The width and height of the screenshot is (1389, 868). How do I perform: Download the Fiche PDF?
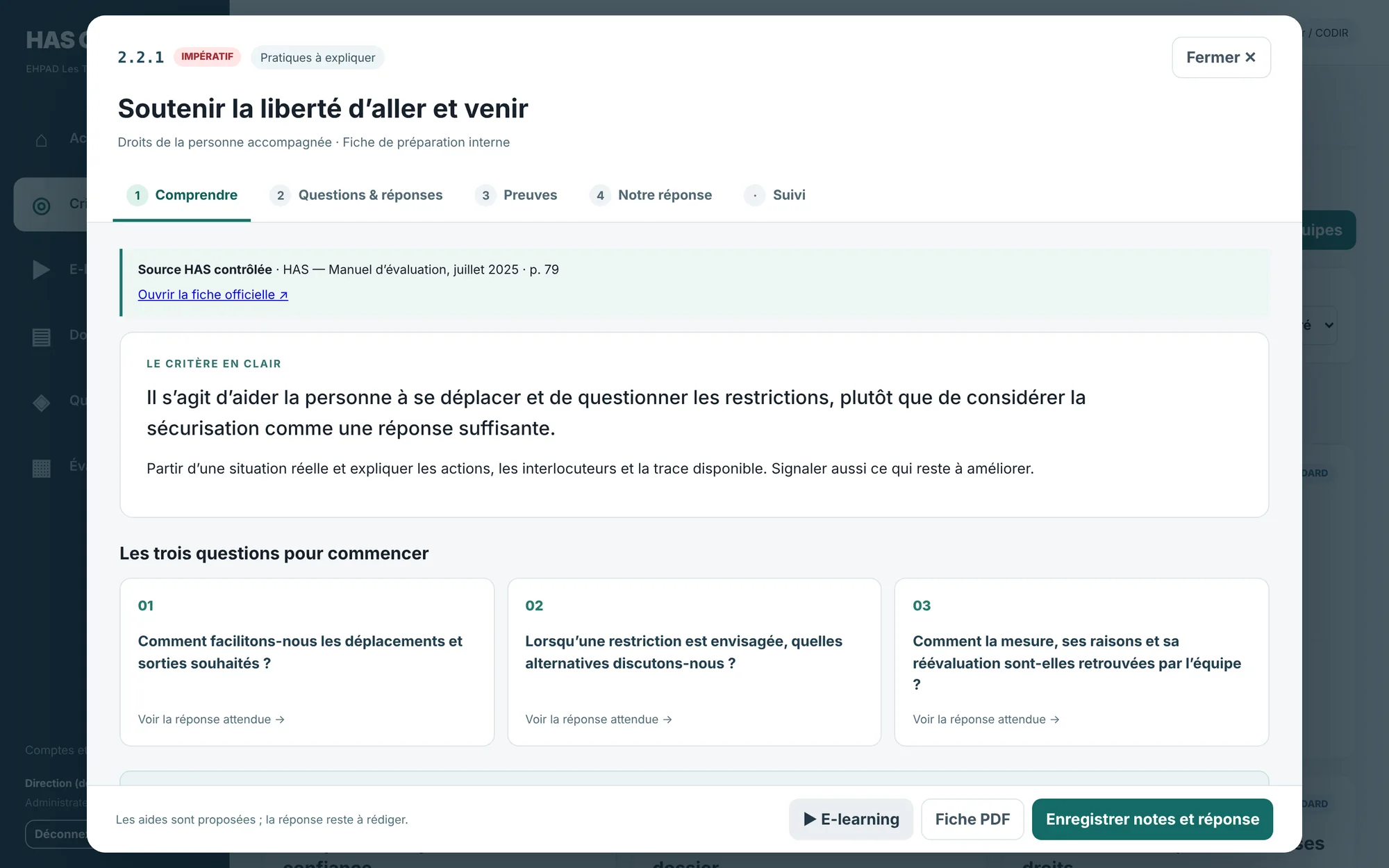coord(972,819)
